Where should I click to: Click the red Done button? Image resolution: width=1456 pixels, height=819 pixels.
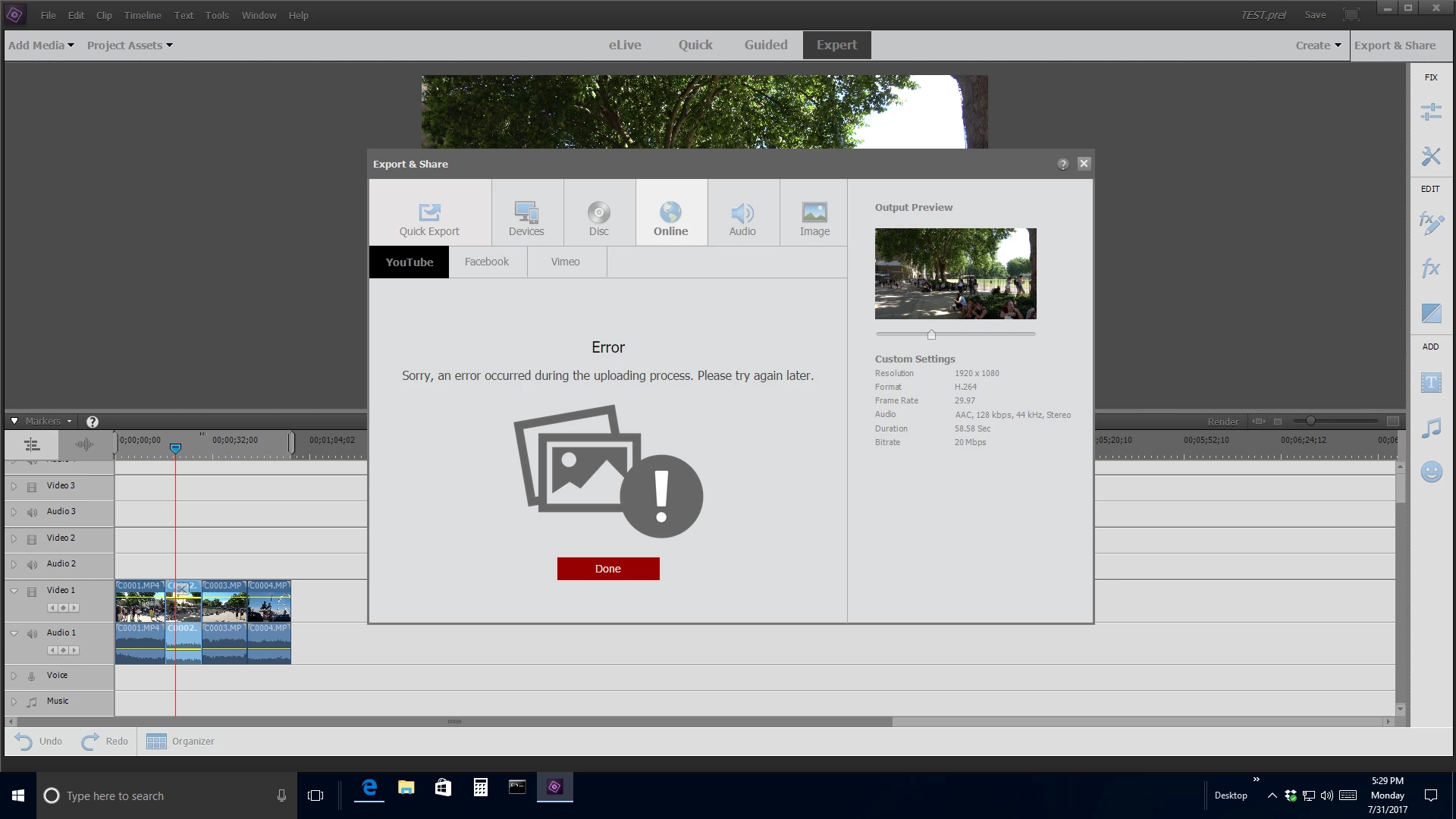[607, 569]
